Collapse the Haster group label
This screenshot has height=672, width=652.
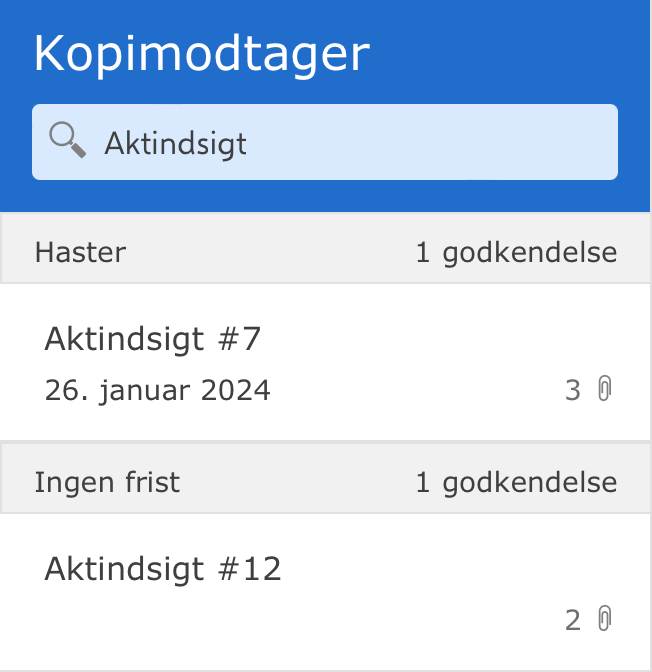pyautogui.click(x=80, y=252)
